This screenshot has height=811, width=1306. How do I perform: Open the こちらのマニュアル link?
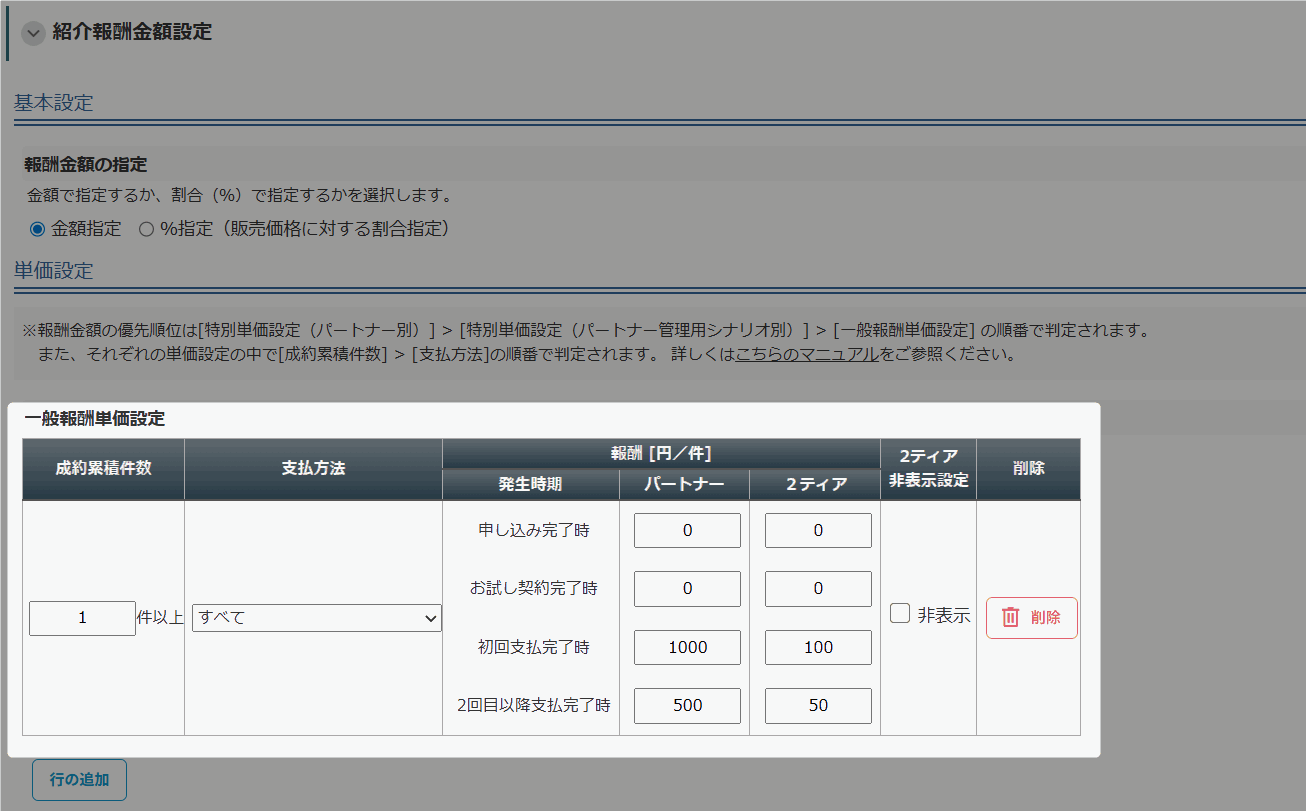807,354
